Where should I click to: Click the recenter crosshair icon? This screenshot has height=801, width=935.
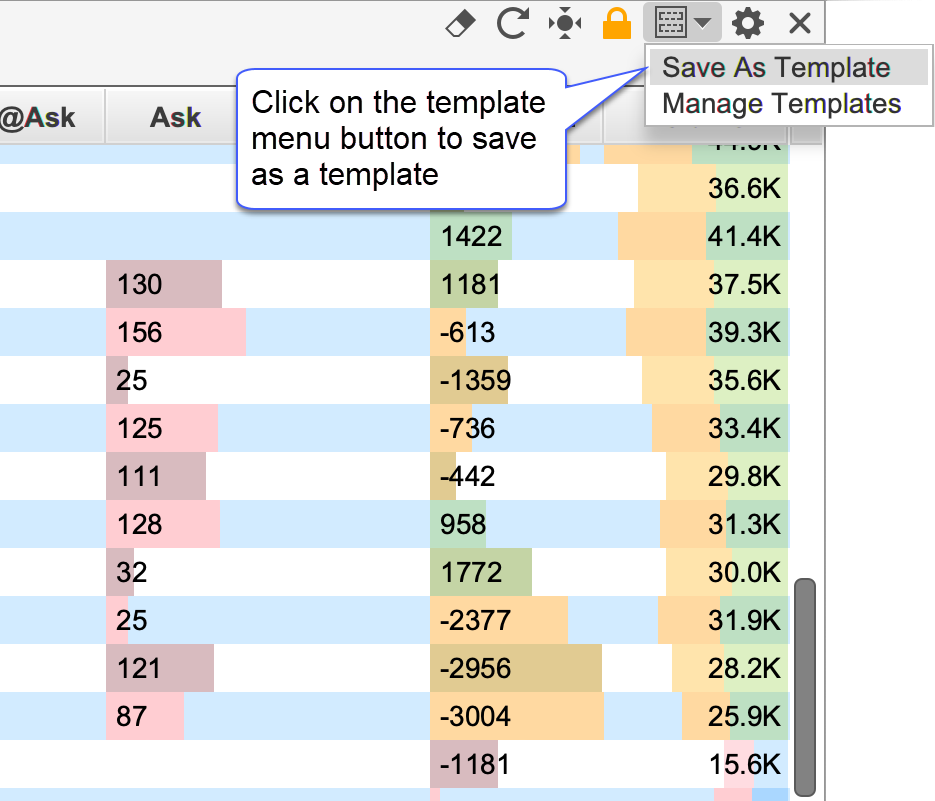pyautogui.click(x=565, y=24)
